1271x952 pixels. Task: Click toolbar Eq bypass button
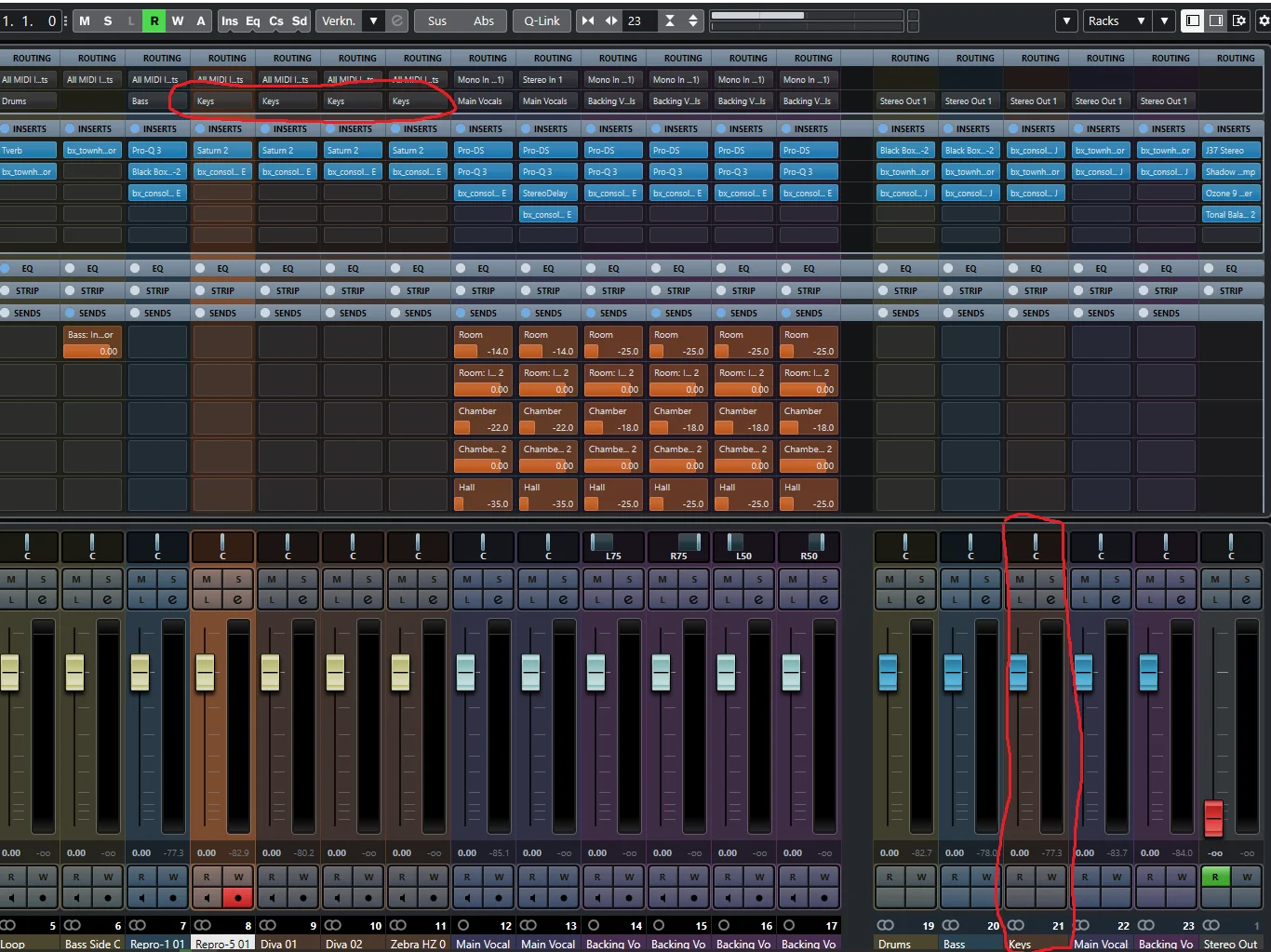[x=253, y=20]
